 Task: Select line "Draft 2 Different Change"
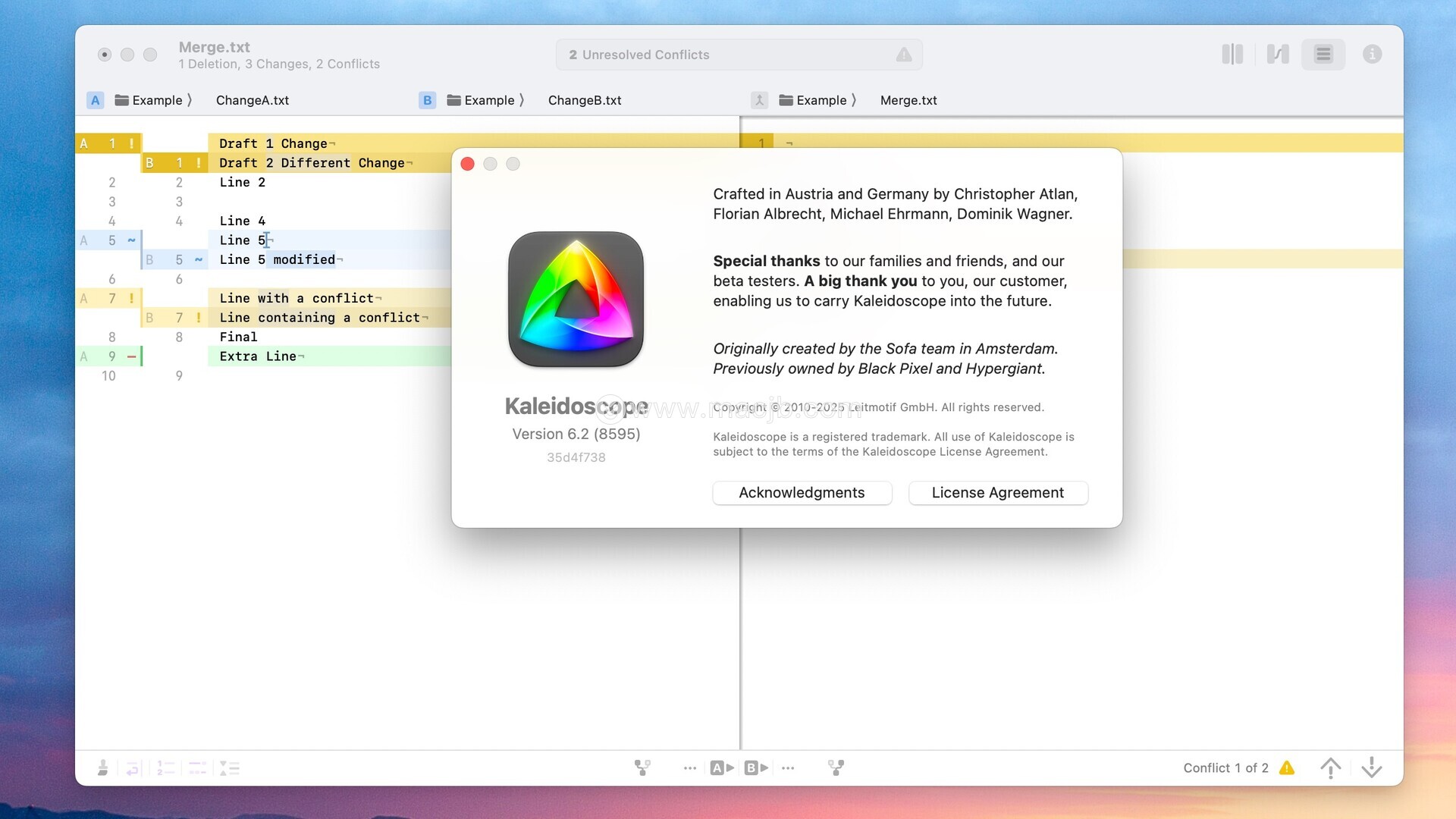[x=312, y=163]
